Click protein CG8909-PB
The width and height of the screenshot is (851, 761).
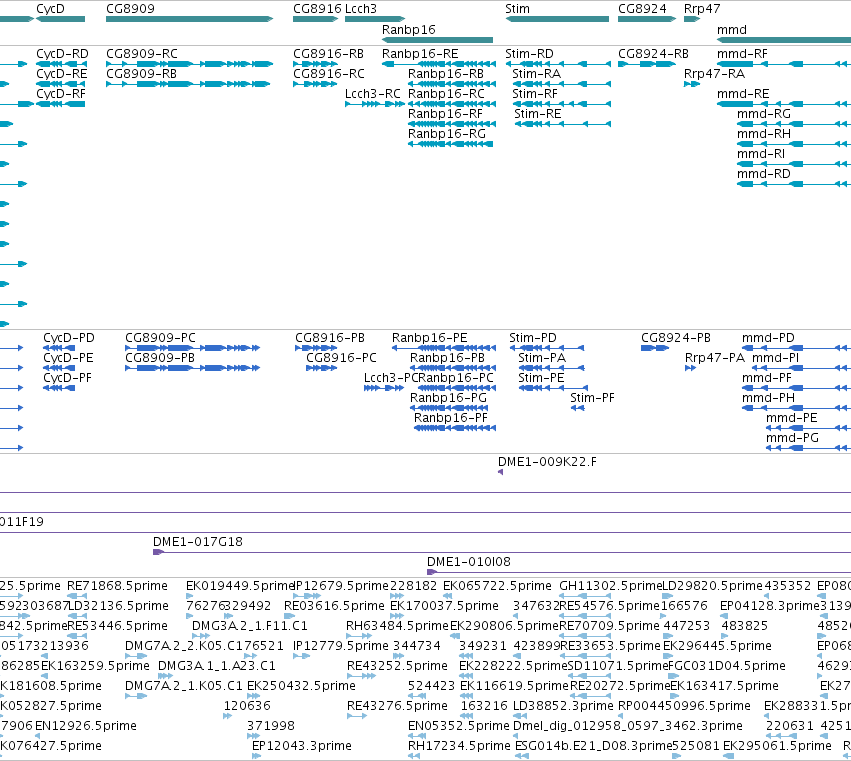pos(193,368)
